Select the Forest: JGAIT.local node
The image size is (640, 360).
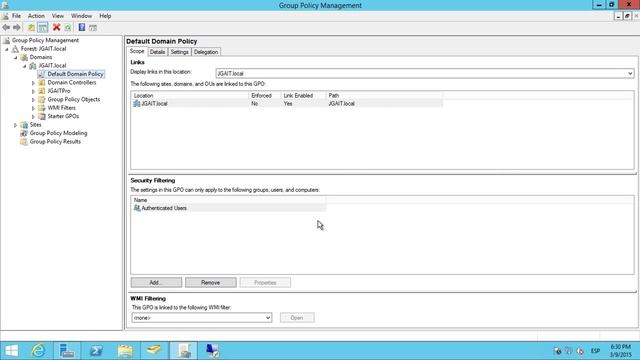43,49
